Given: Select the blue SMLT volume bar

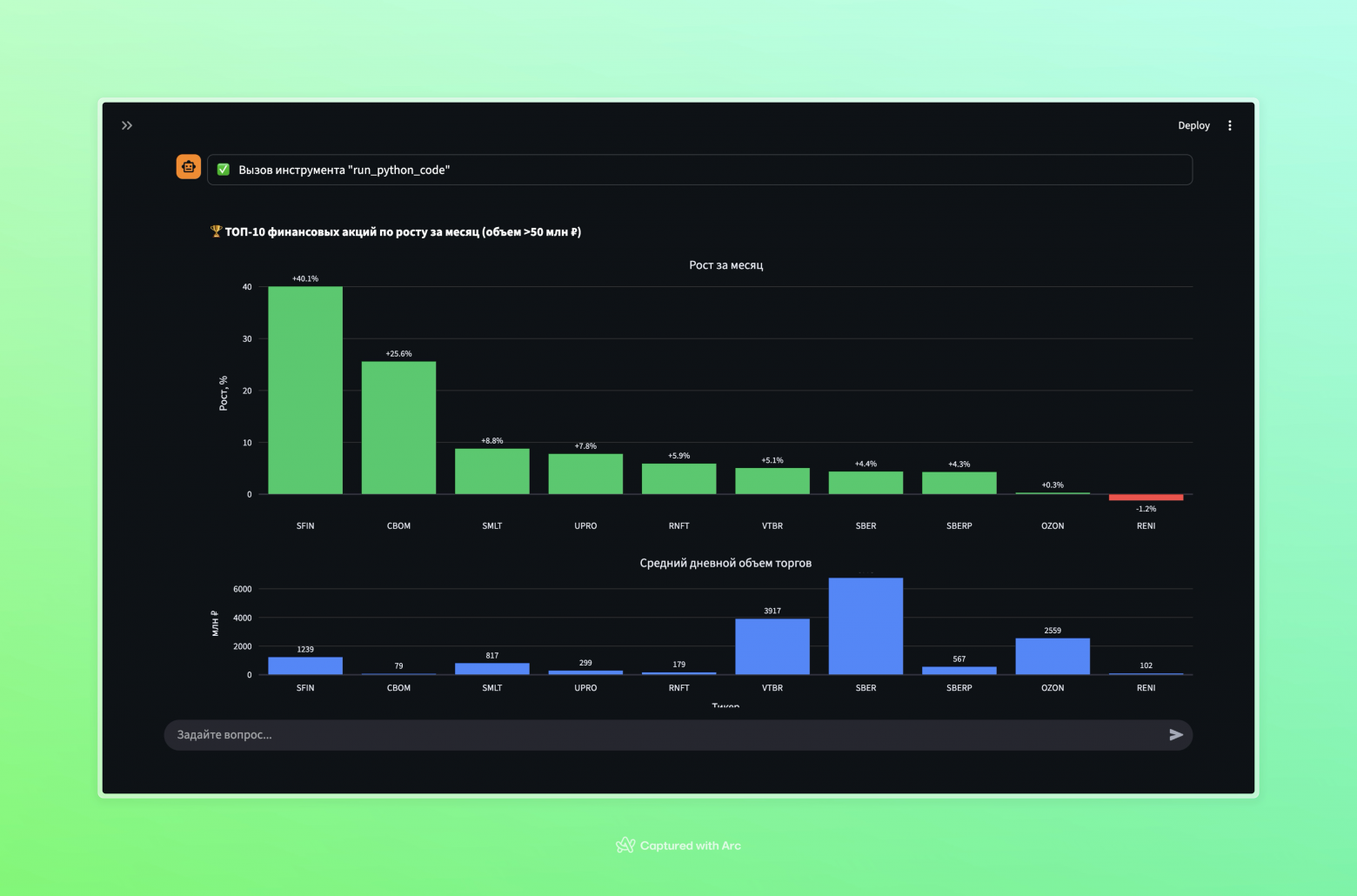Looking at the screenshot, I should click(492, 669).
